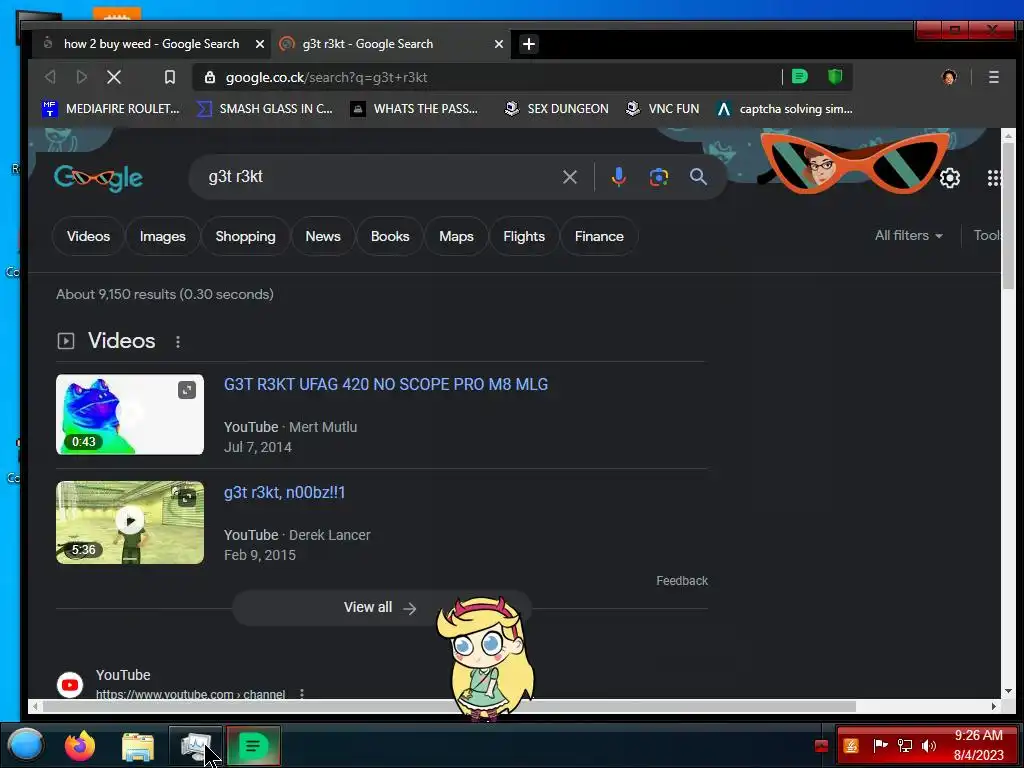Switch to 'how 2 buy weed' tab
This screenshot has height=768, width=1024.
152,44
